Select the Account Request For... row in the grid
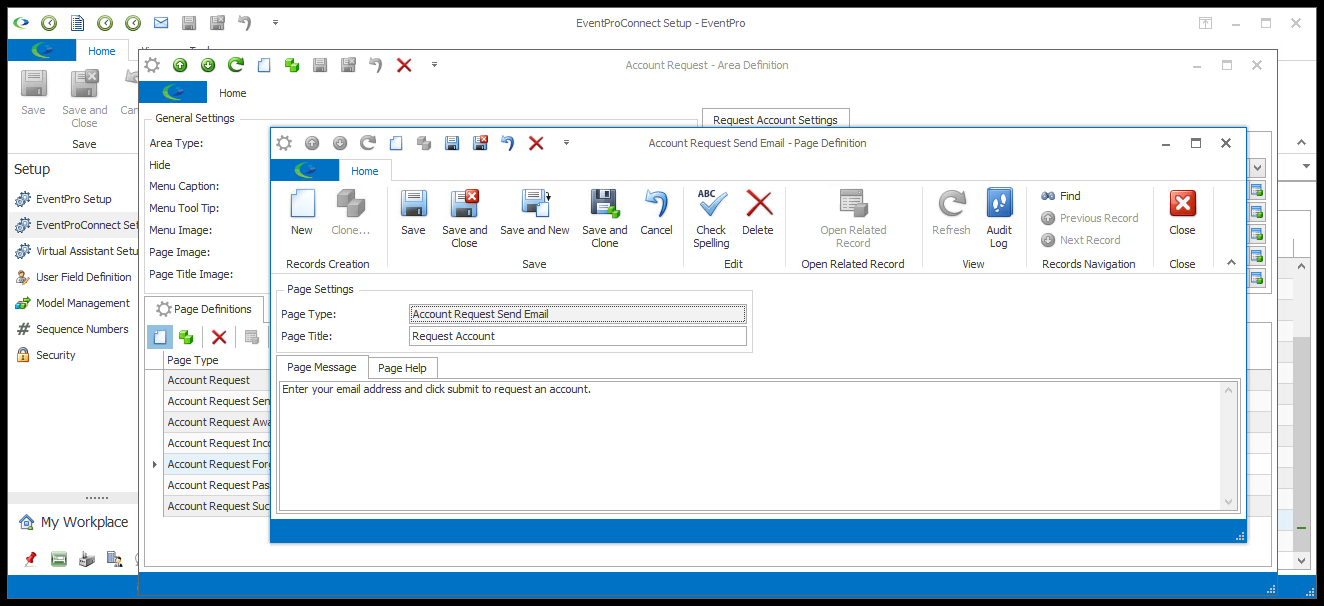Viewport: 1324px width, 606px height. (217, 464)
